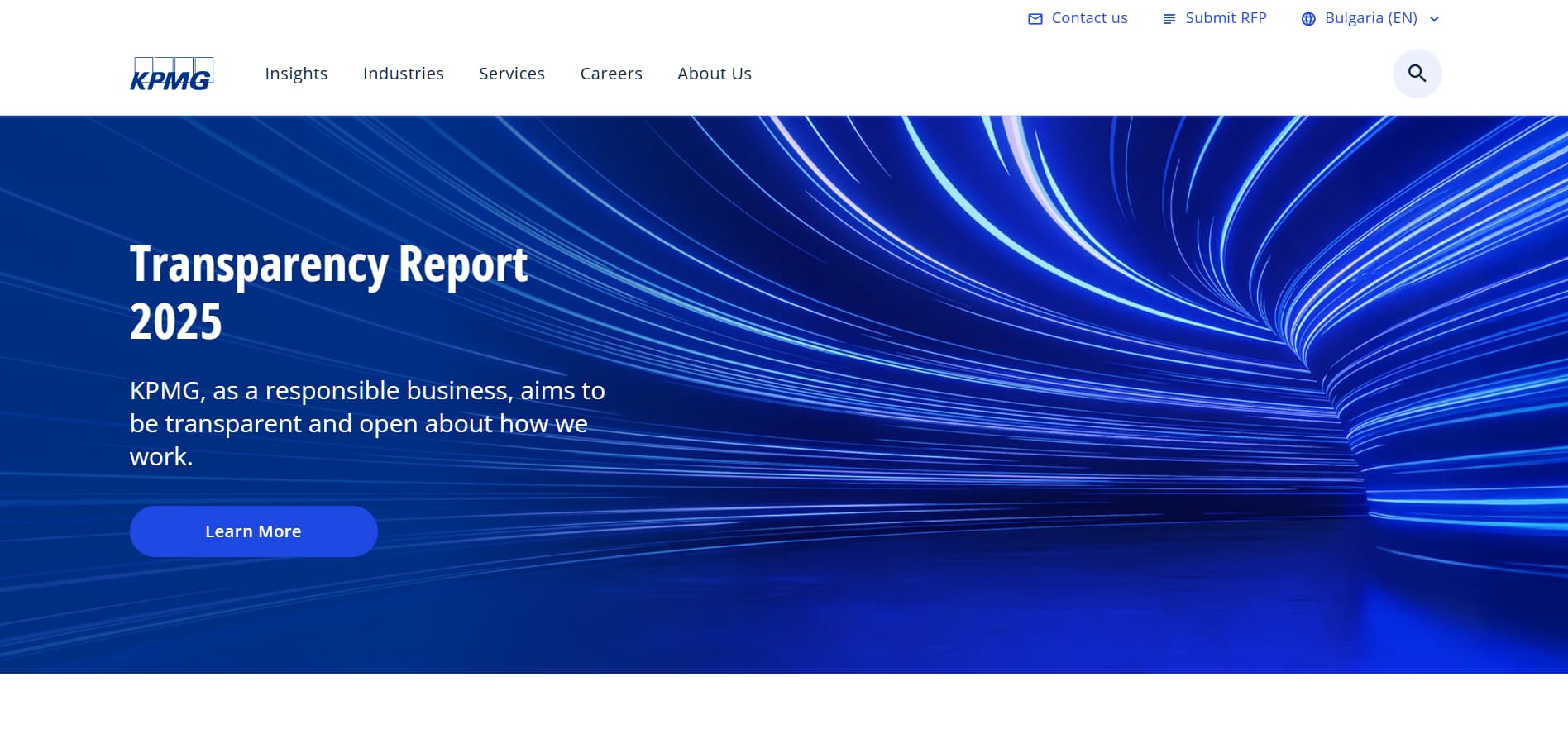1568x748 pixels.
Task: Open the search magnifier icon
Action: click(x=1417, y=74)
